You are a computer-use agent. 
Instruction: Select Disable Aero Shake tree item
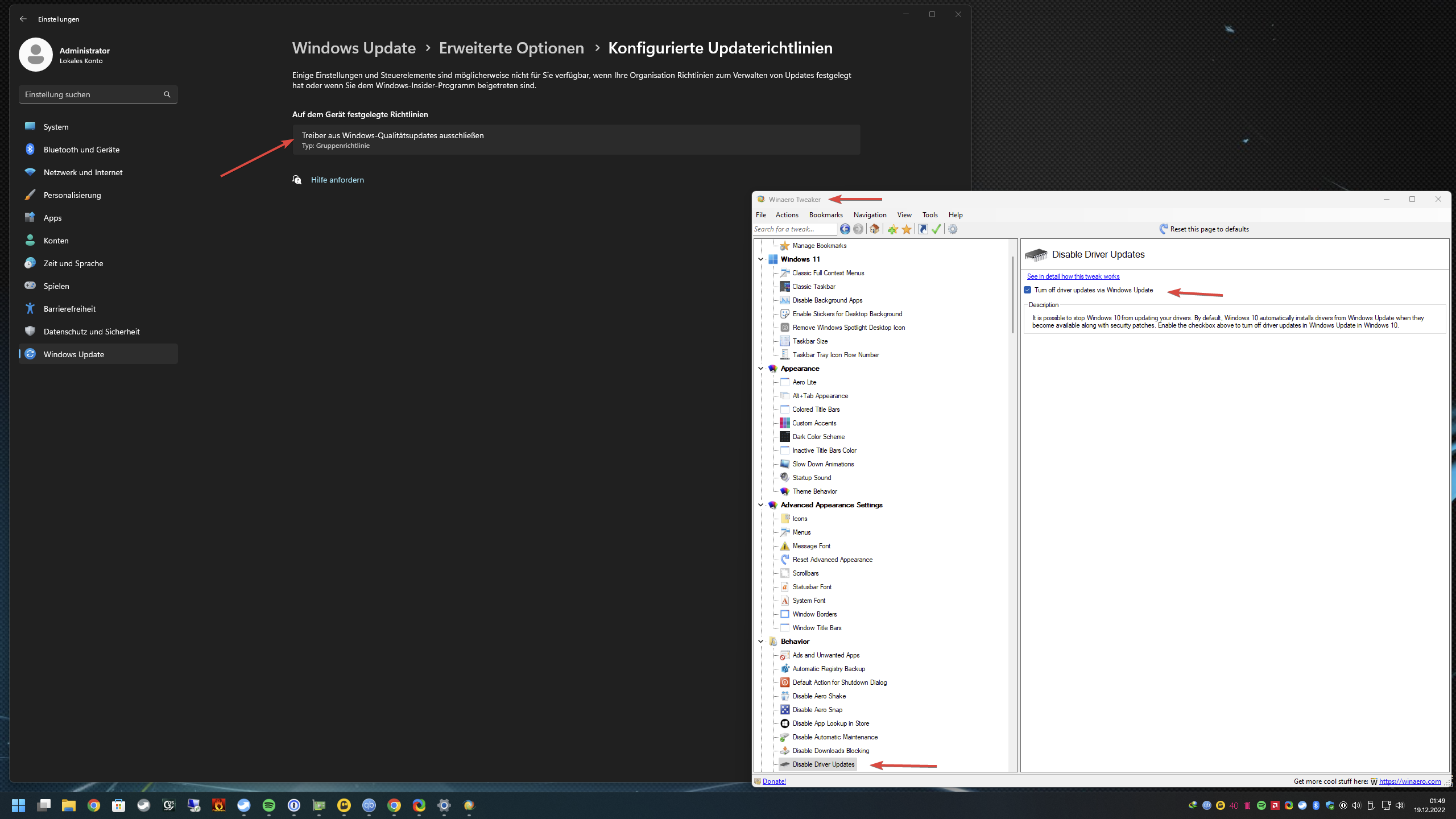[x=818, y=696]
